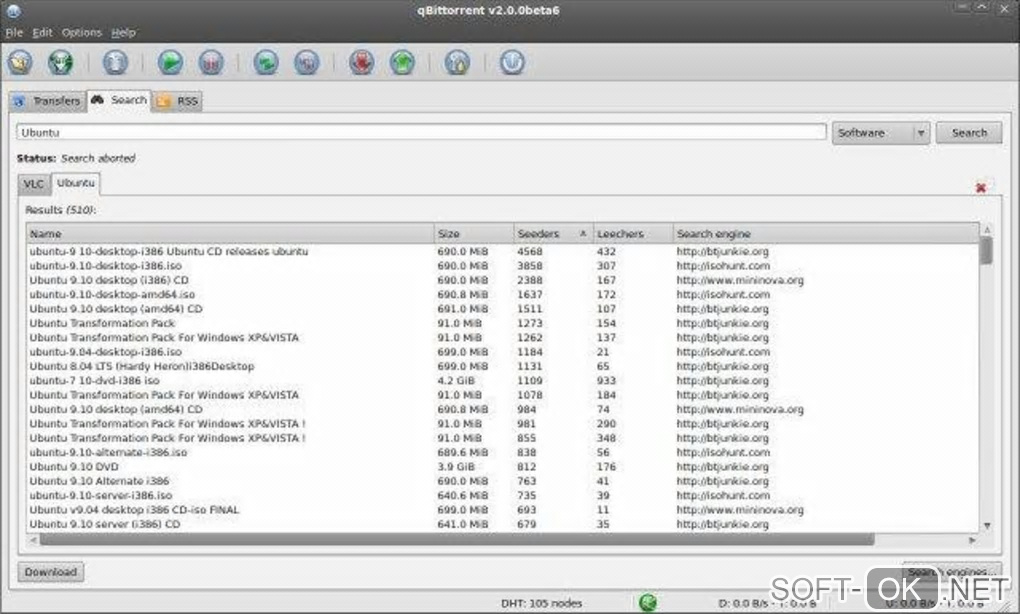Image resolution: width=1020 pixels, height=614 pixels.
Task: Select result 'ubuntu-7 10-dvd-i386 iso'
Action: click(x=502, y=380)
